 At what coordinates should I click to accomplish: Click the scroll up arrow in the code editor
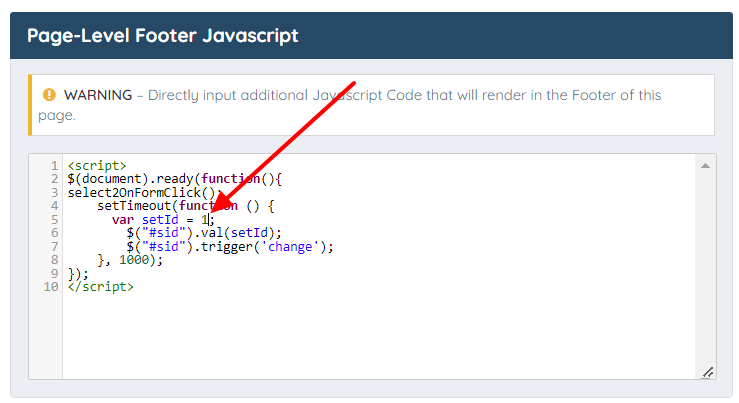pyautogui.click(x=705, y=165)
